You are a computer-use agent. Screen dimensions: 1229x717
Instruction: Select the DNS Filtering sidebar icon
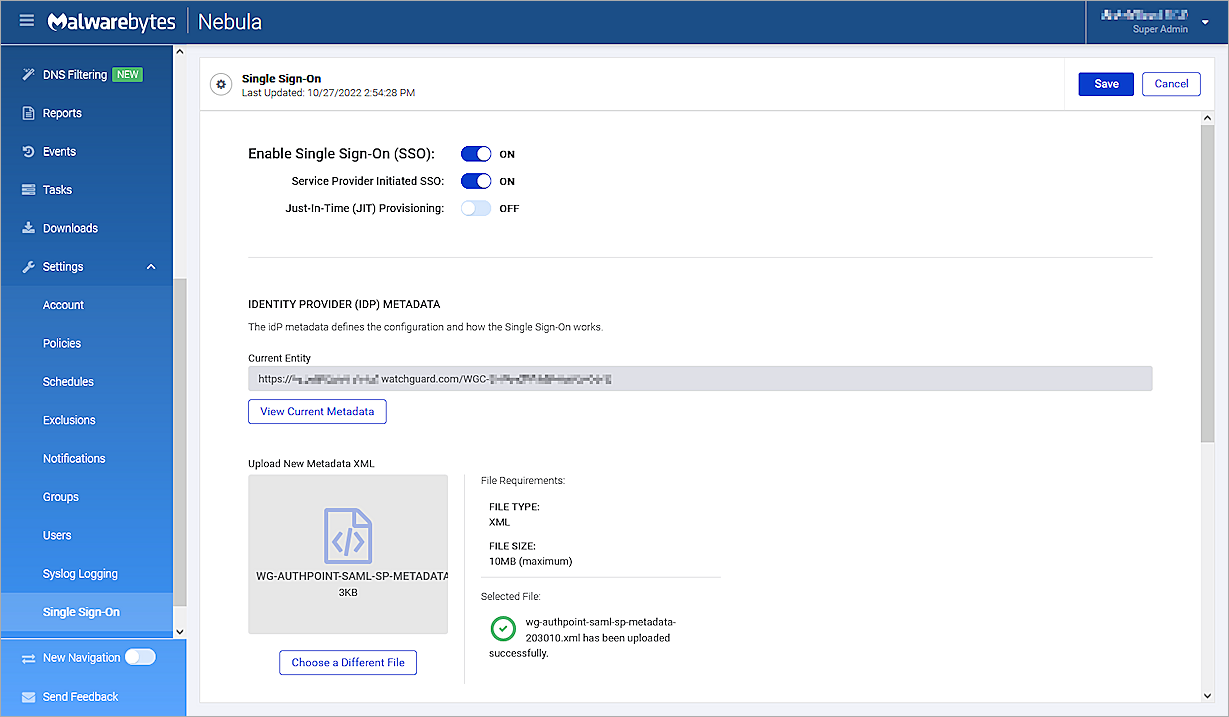(x=26, y=73)
